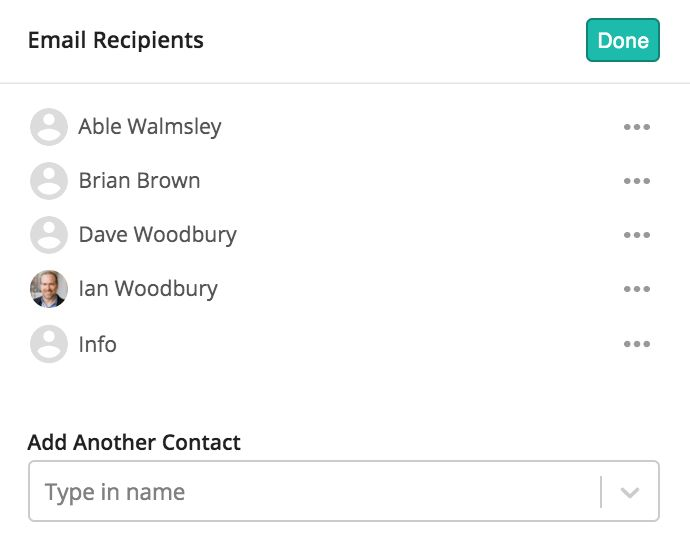690x536 pixels.
Task: Open more options for Dave Woodbury
Action: pos(637,235)
